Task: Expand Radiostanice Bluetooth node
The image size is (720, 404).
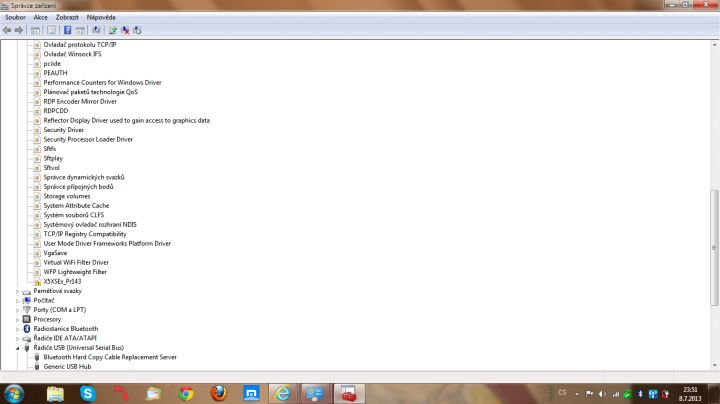Action: tap(17, 329)
